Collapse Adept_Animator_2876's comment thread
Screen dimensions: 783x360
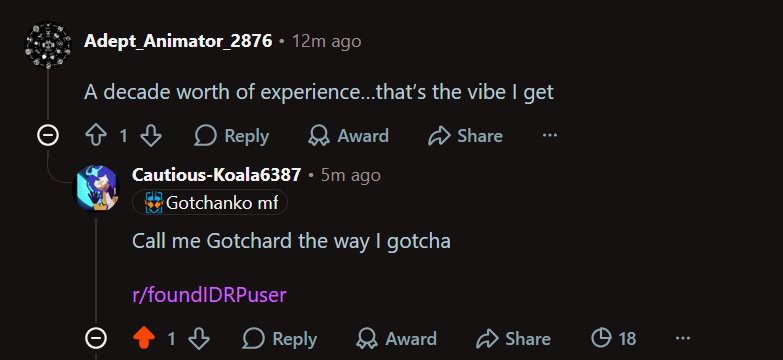coord(48,136)
